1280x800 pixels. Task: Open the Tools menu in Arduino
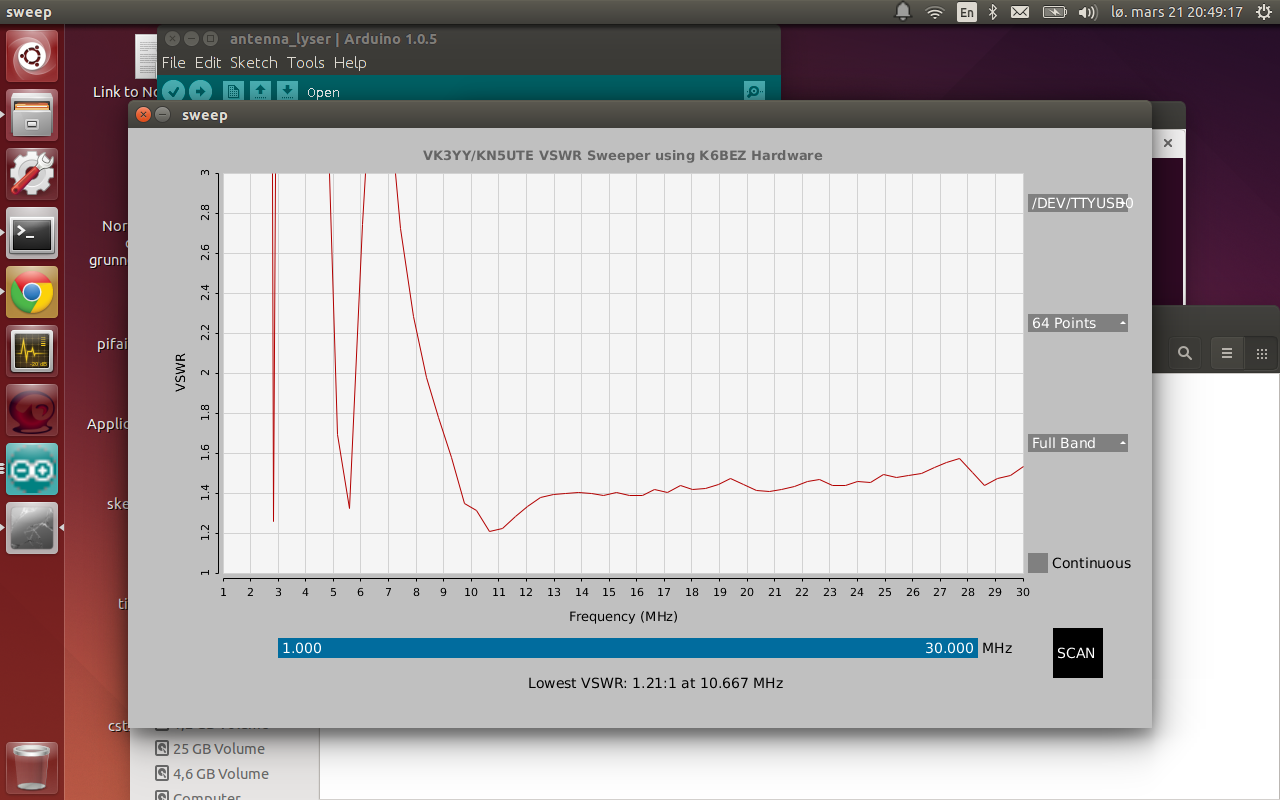306,62
